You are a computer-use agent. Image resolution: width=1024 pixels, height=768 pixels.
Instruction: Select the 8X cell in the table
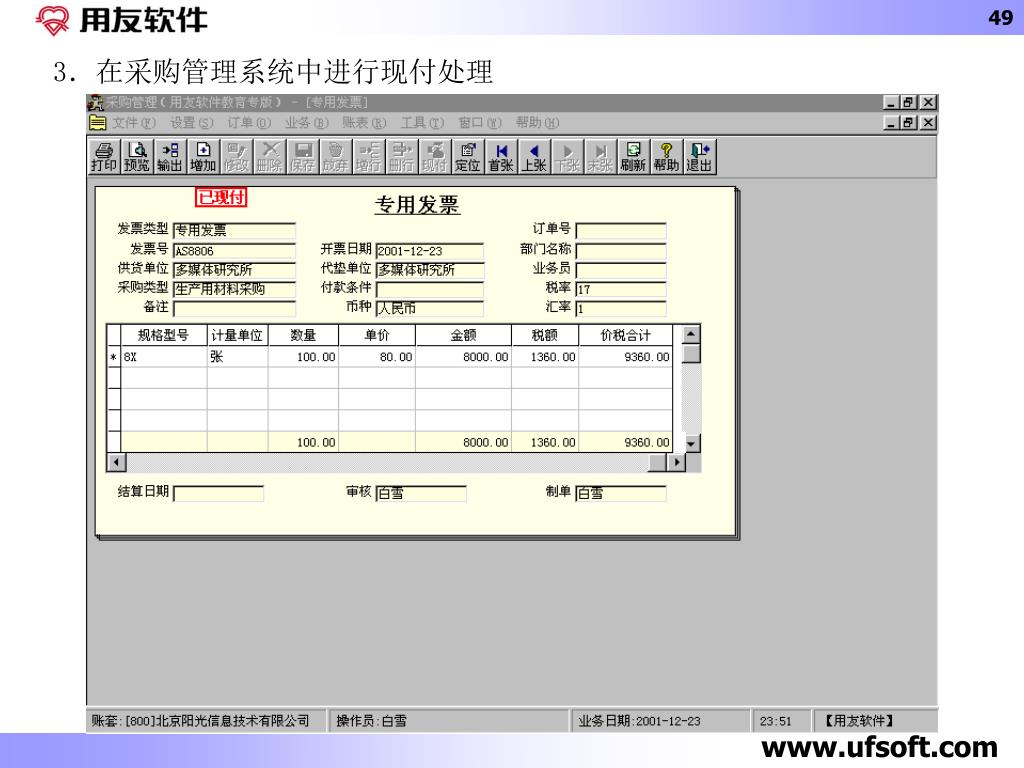click(164, 357)
